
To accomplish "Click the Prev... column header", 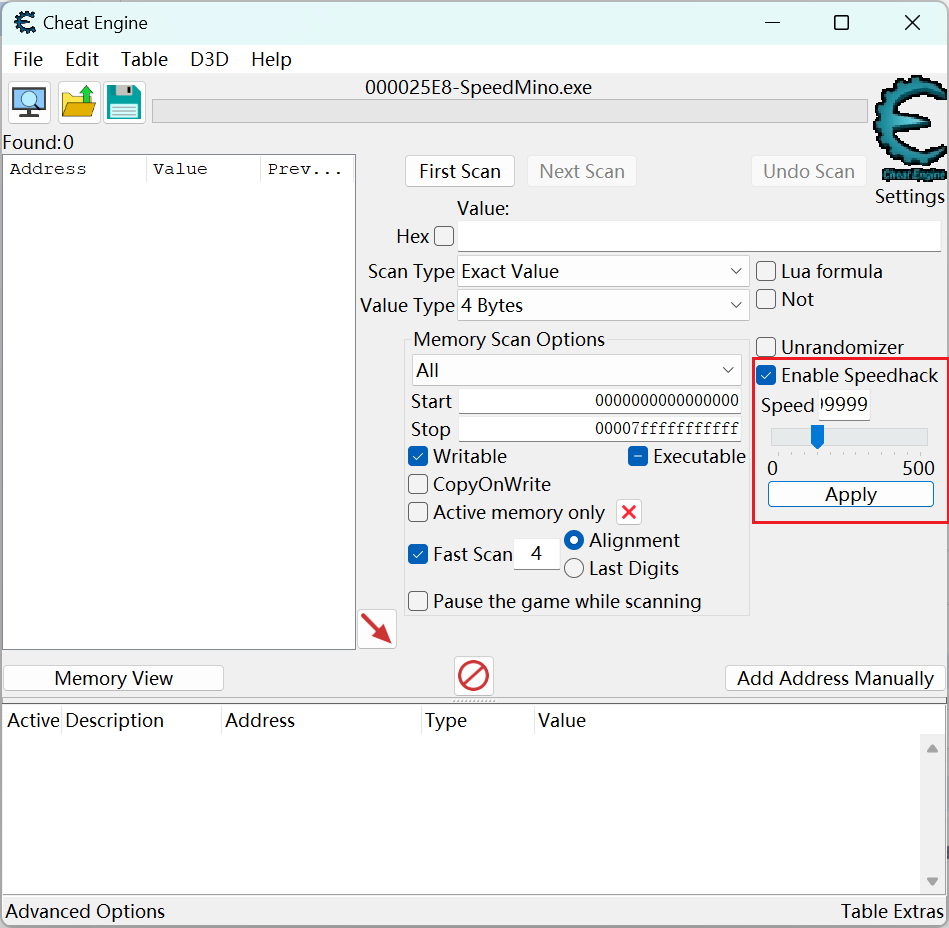I will coord(307,169).
